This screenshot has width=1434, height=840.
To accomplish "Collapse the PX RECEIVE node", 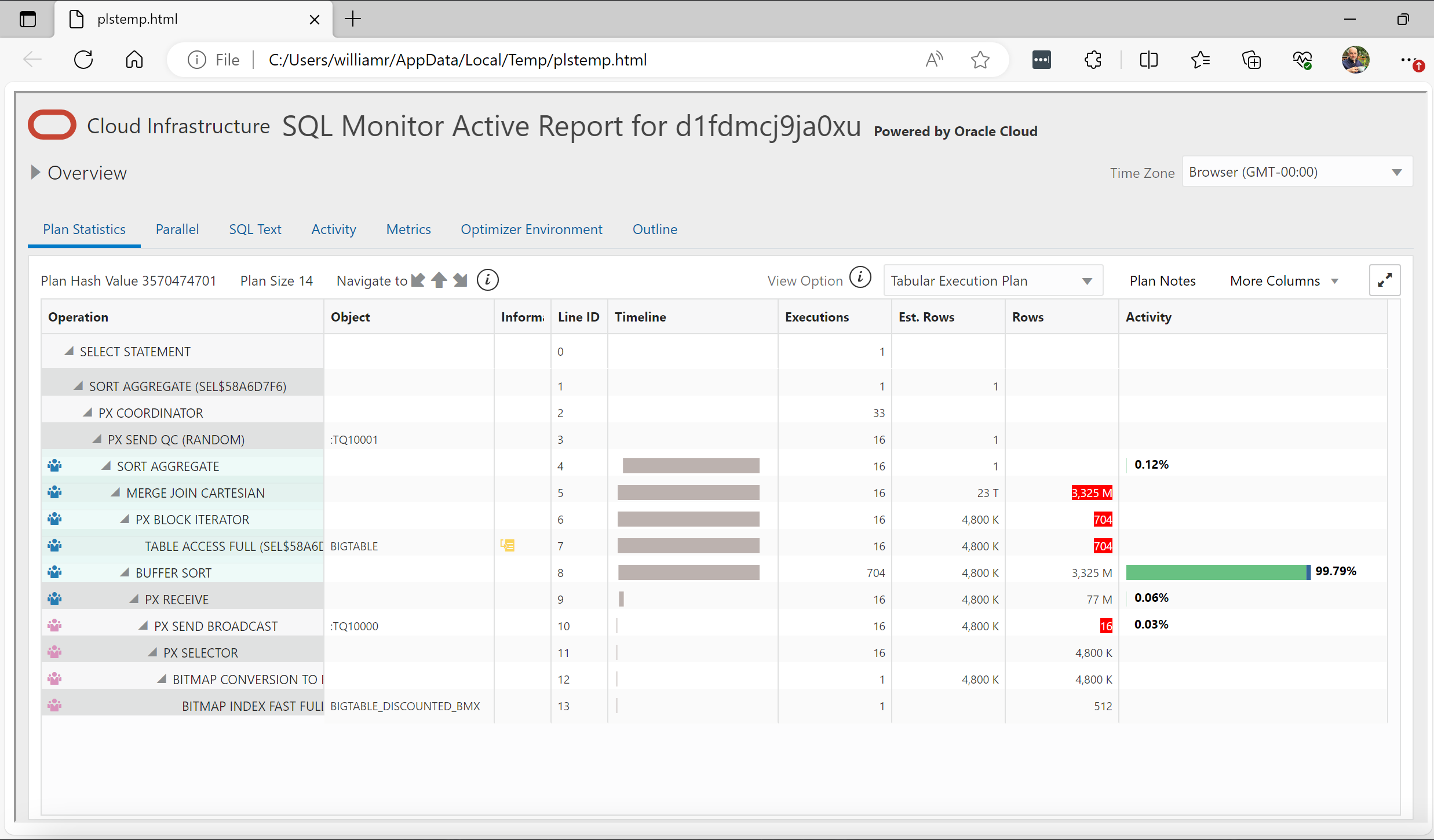I will pyautogui.click(x=134, y=599).
